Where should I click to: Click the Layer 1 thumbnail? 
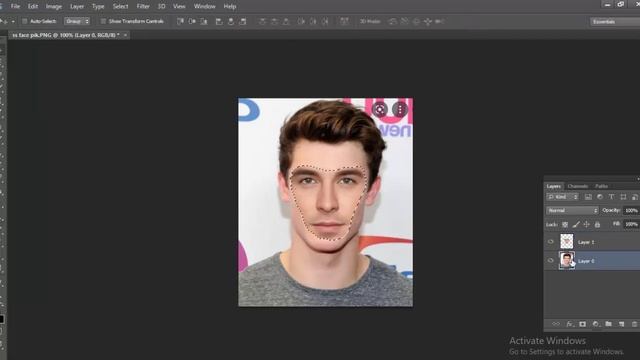567,241
